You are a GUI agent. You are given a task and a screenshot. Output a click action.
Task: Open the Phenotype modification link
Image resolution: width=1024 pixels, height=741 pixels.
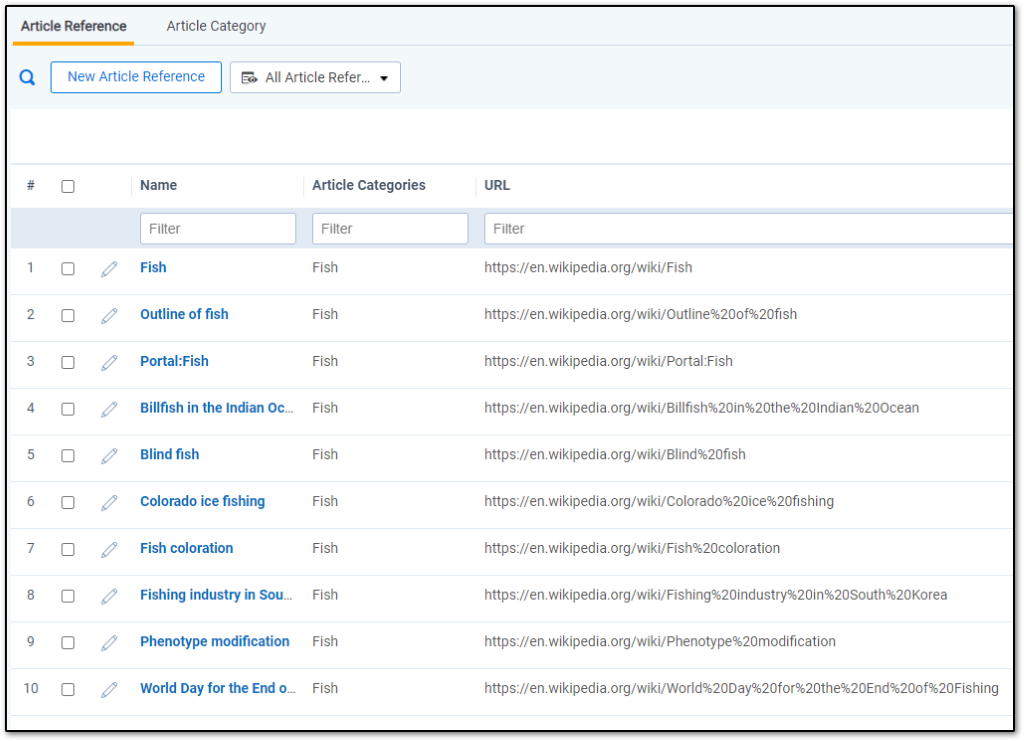click(x=215, y=642)
